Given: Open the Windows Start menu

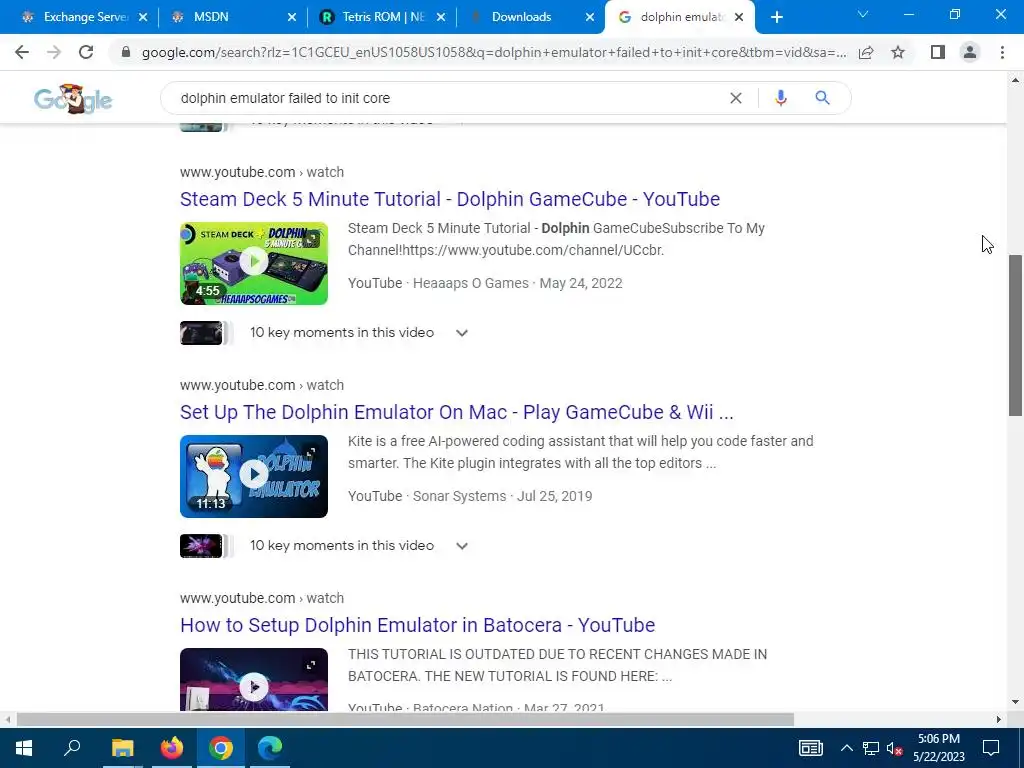Looking at the screenshot, I should tap(24, 748).
